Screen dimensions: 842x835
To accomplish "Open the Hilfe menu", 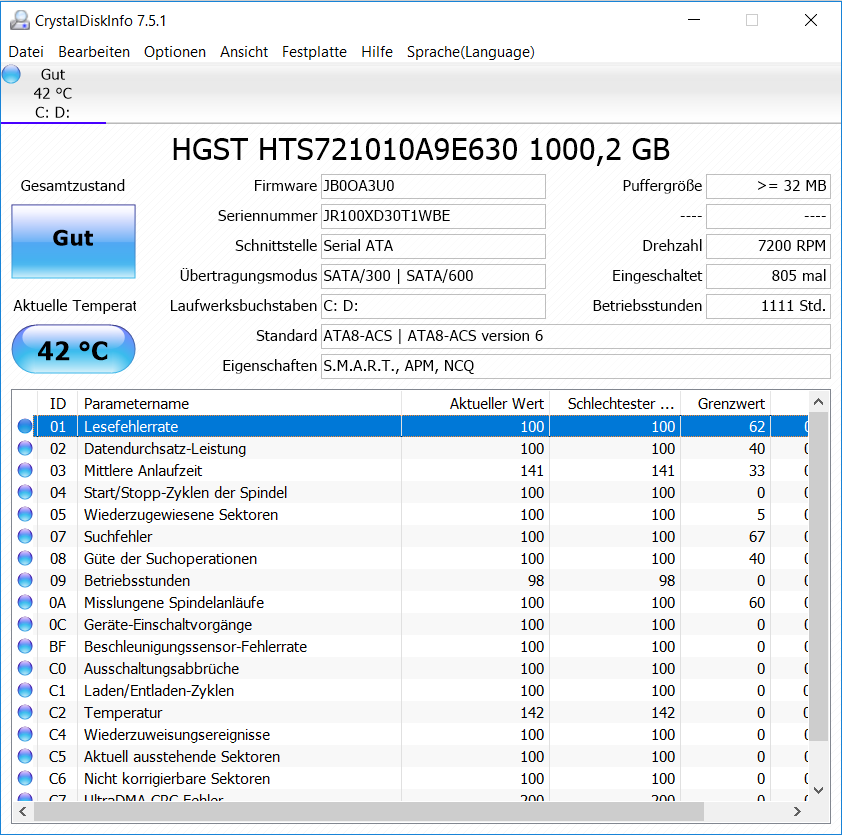I will coord(376,52).
